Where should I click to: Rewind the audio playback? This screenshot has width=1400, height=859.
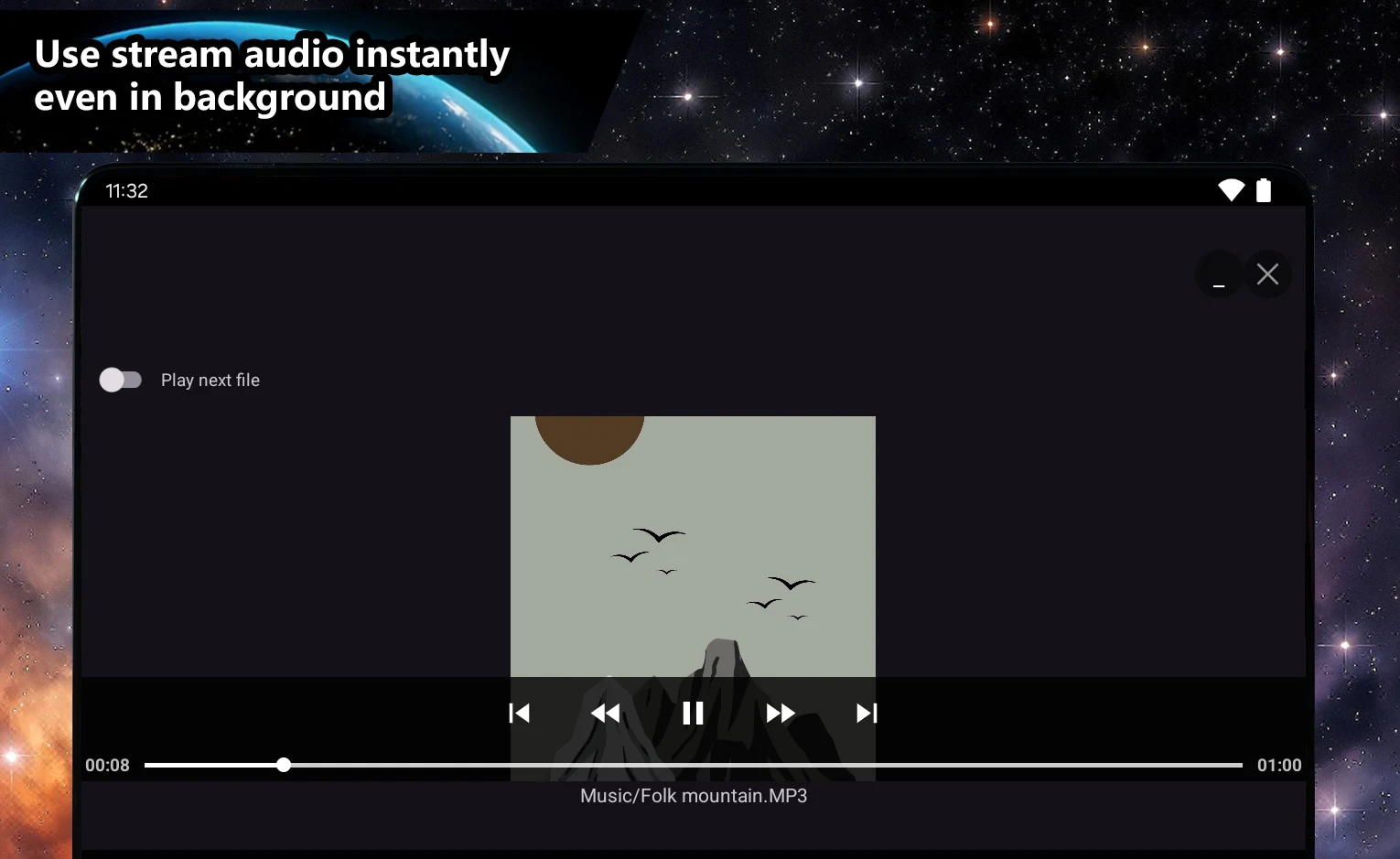[x=605, y=714]
